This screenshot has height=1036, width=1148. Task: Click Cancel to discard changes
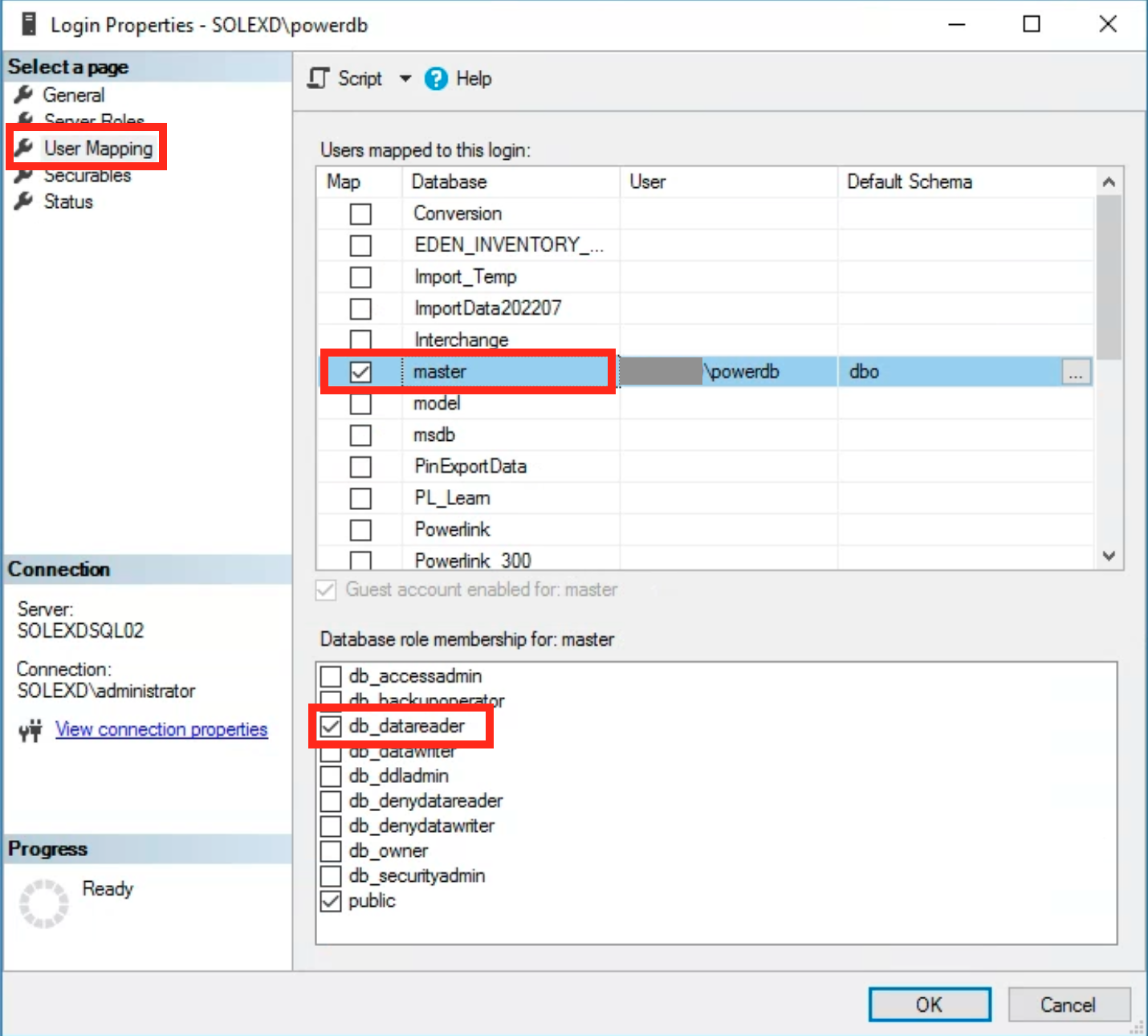(1069, 1004)
